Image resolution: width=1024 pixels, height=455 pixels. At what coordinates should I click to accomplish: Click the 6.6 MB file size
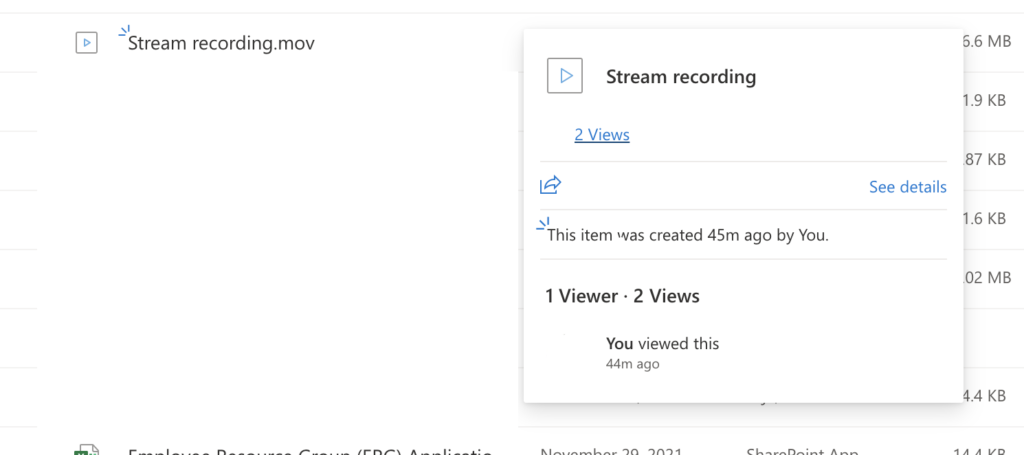tap(986, 42)
